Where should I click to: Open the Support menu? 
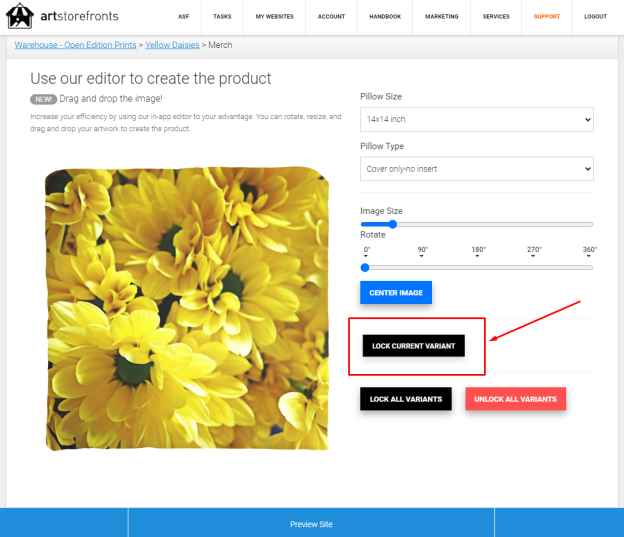click(547, 17)
